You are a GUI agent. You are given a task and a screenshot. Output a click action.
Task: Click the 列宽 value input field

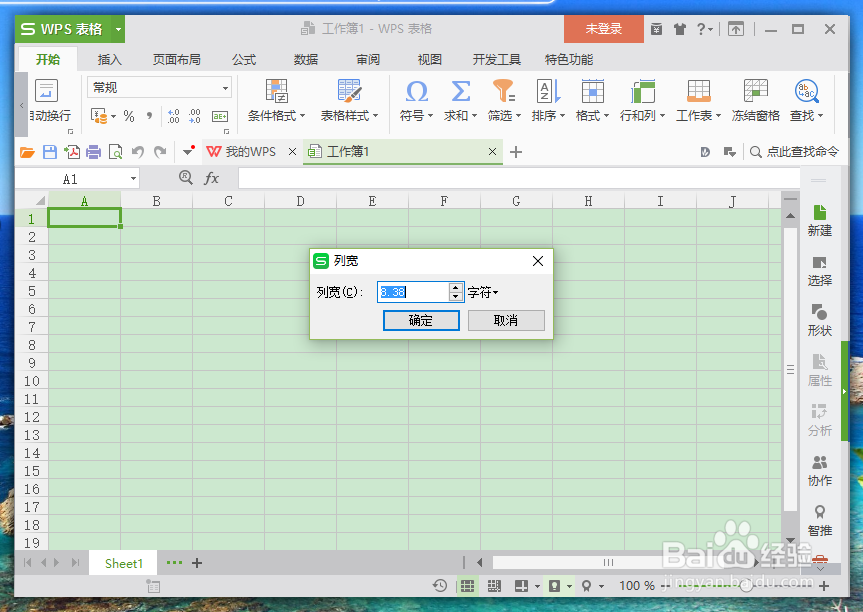coord(415,292)
